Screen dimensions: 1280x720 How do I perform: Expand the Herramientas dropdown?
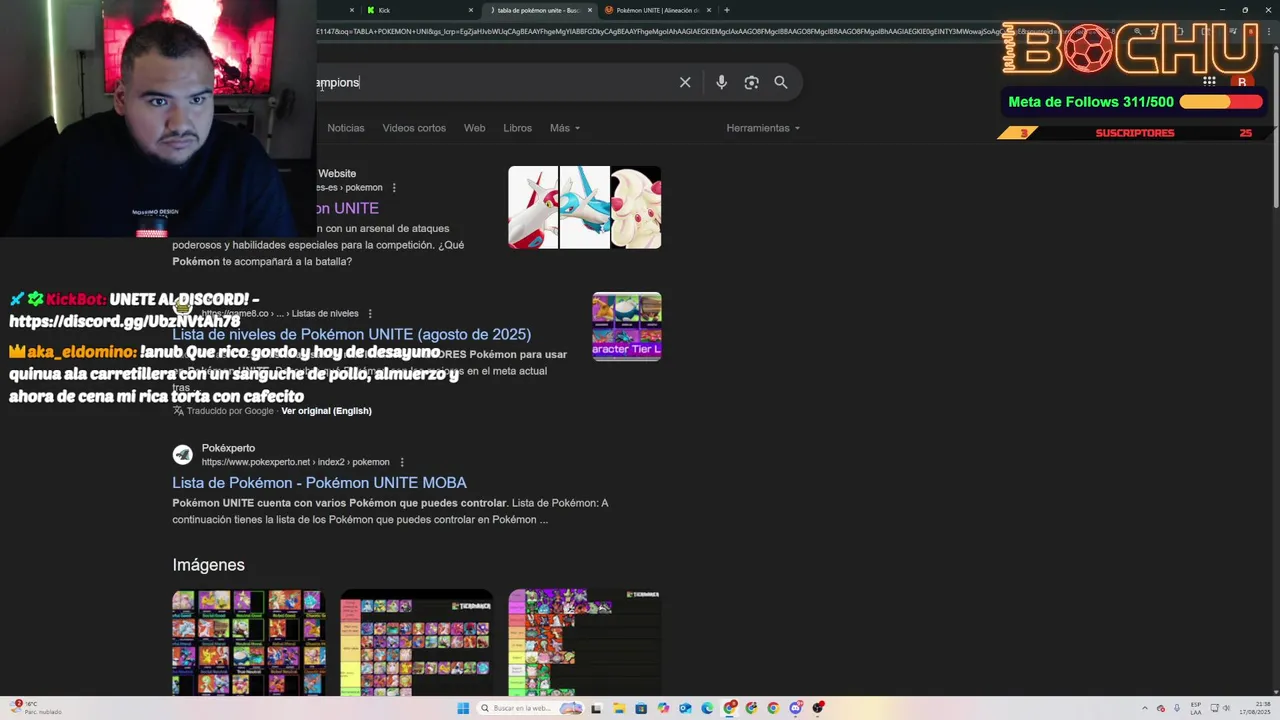pyautogui.click(x=763, y=128)
